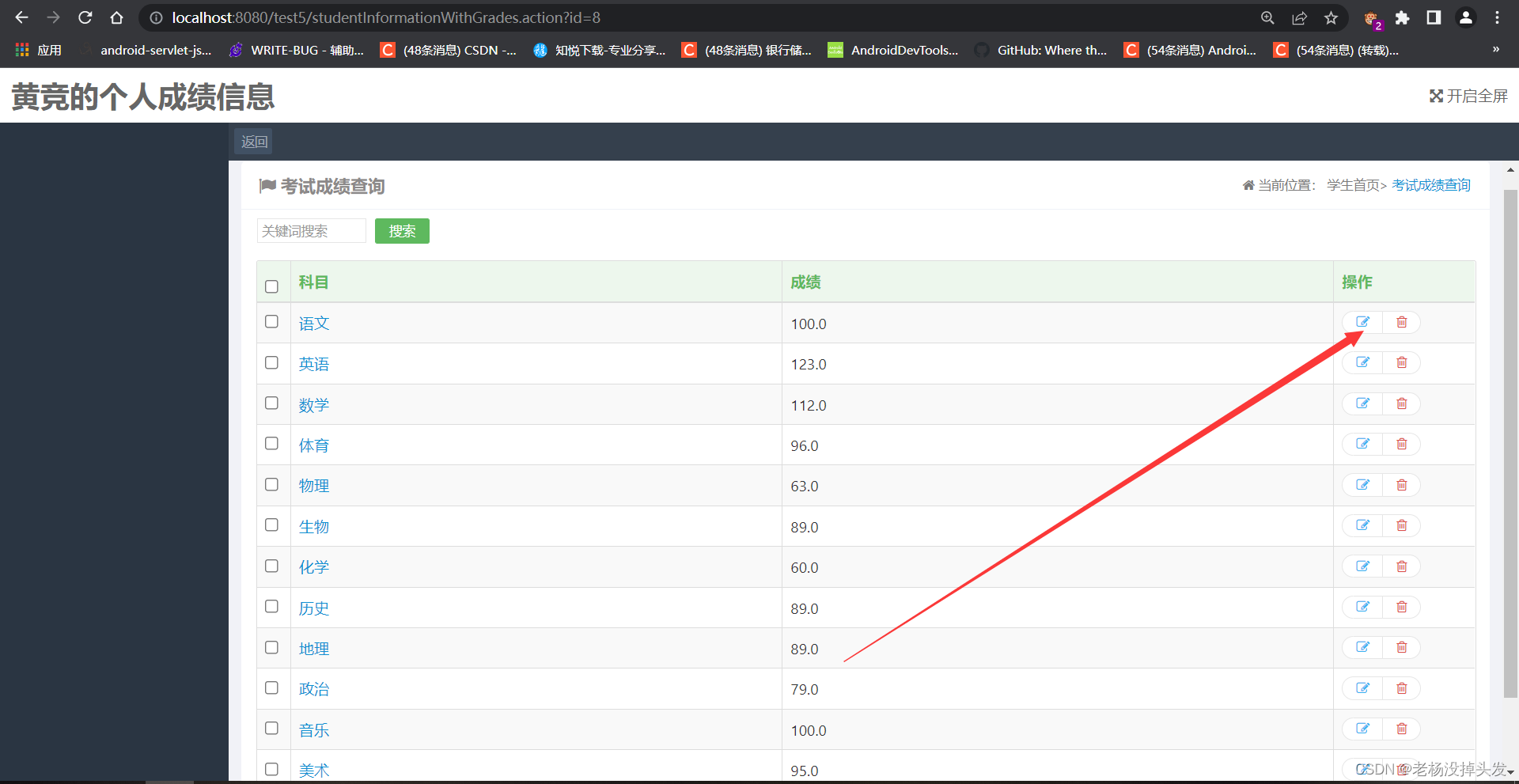Open the Chrome three-dot menu

(x=1498, y=17)
